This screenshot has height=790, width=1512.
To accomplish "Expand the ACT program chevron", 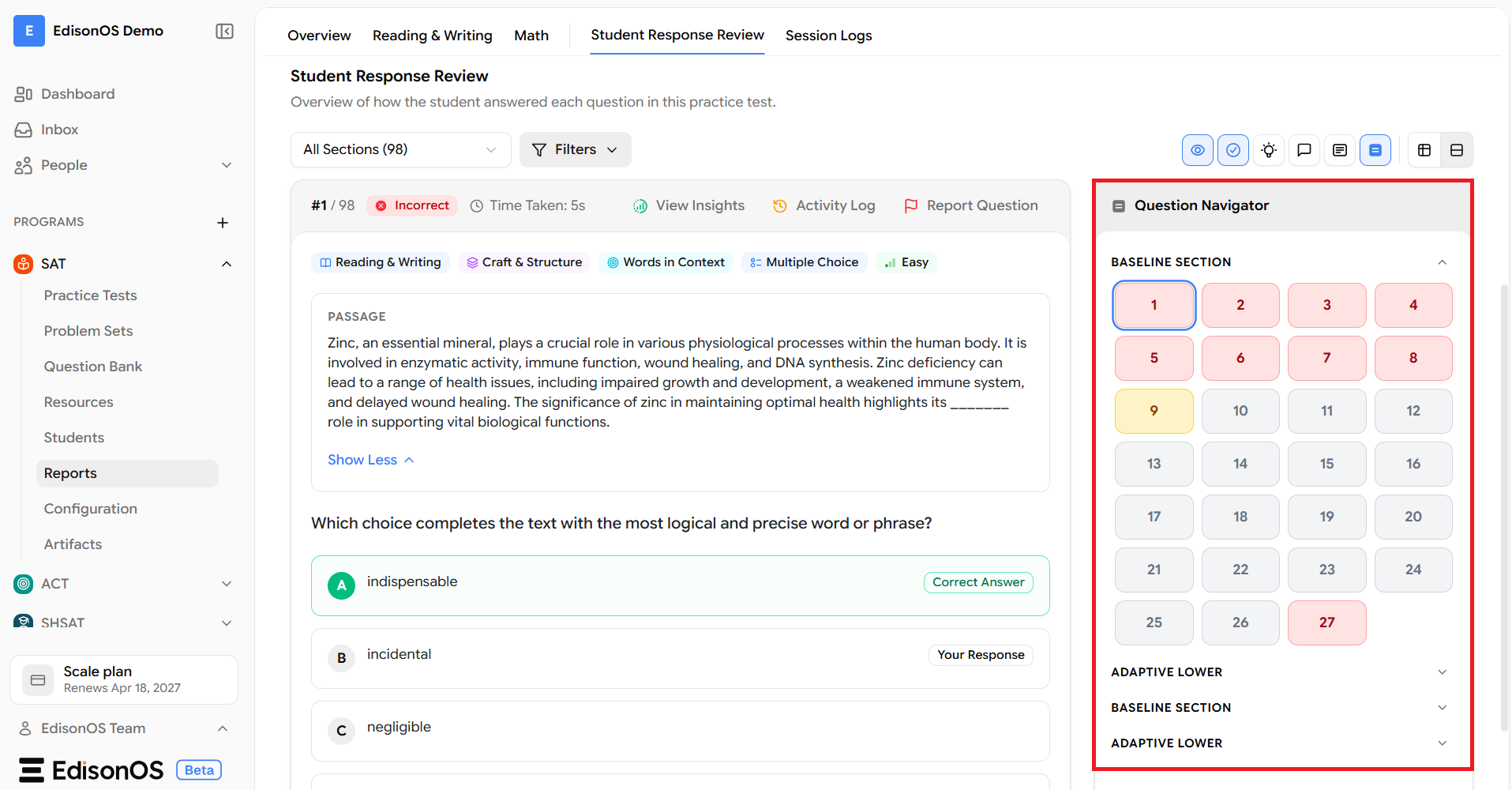I will coord(227,584).
